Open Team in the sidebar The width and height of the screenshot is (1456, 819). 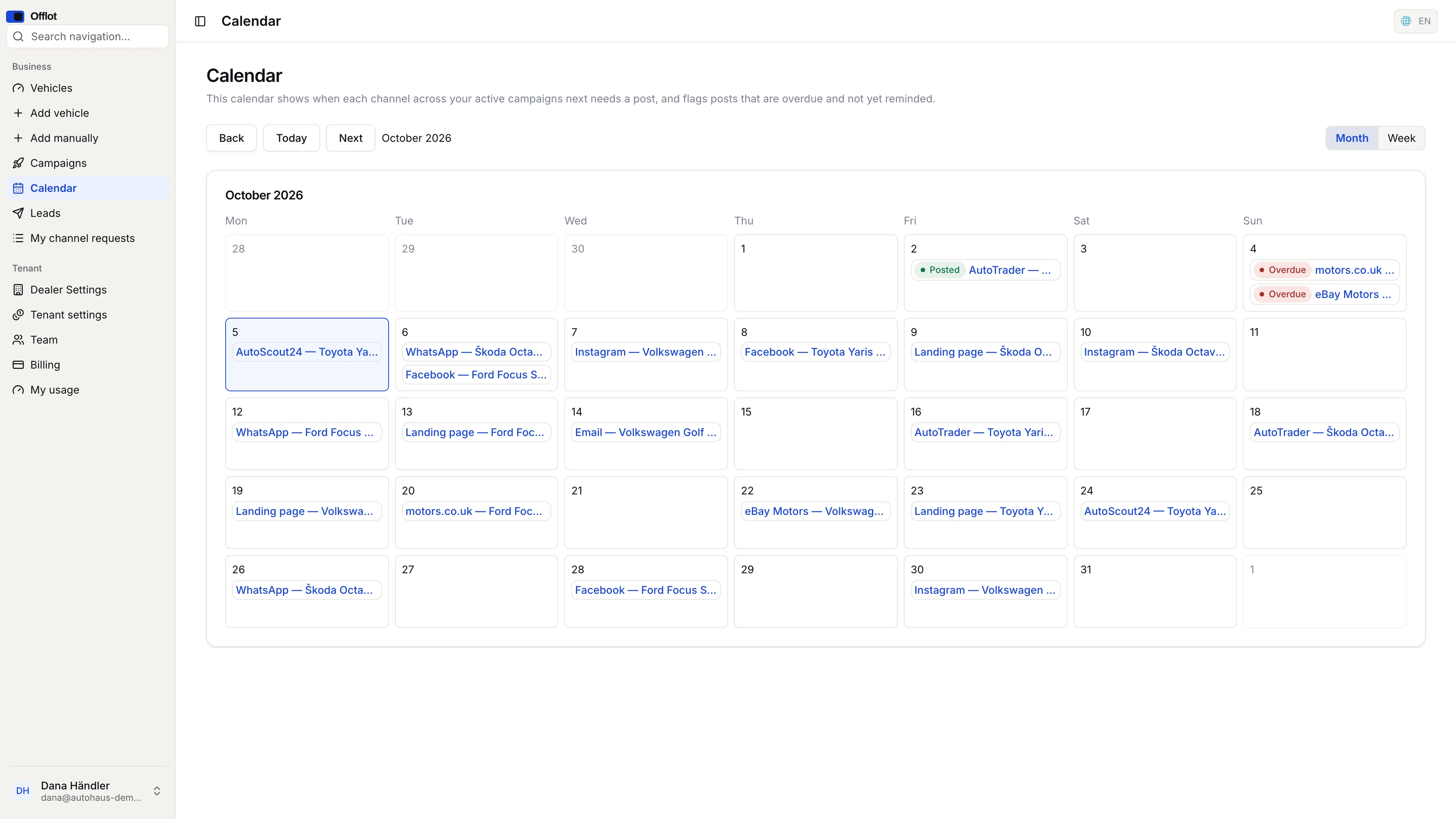(88, 340)
